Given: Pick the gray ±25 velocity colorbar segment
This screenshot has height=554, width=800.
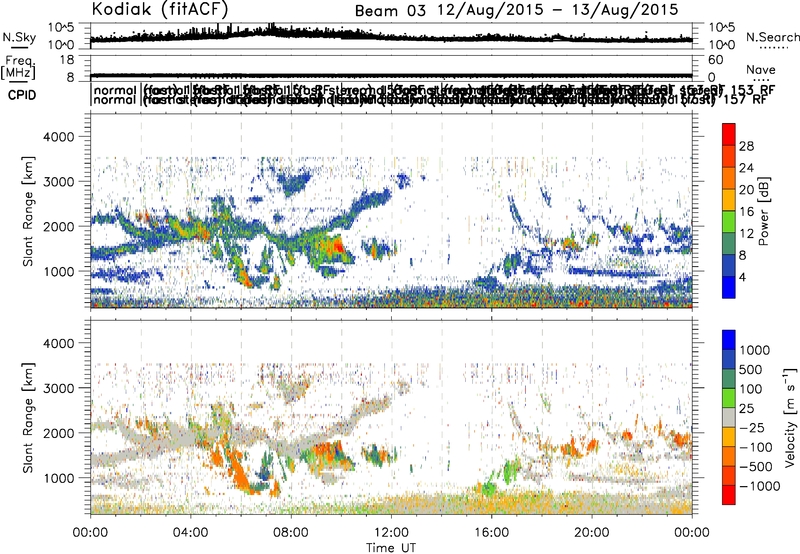Looking at the screenshot, I should tap(729, 417).
